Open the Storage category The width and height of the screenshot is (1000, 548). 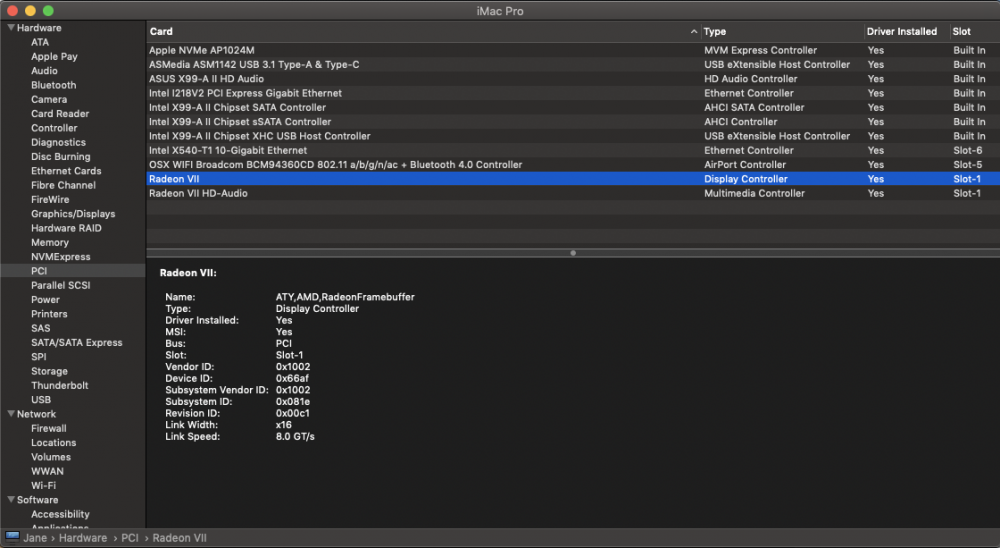49,371
